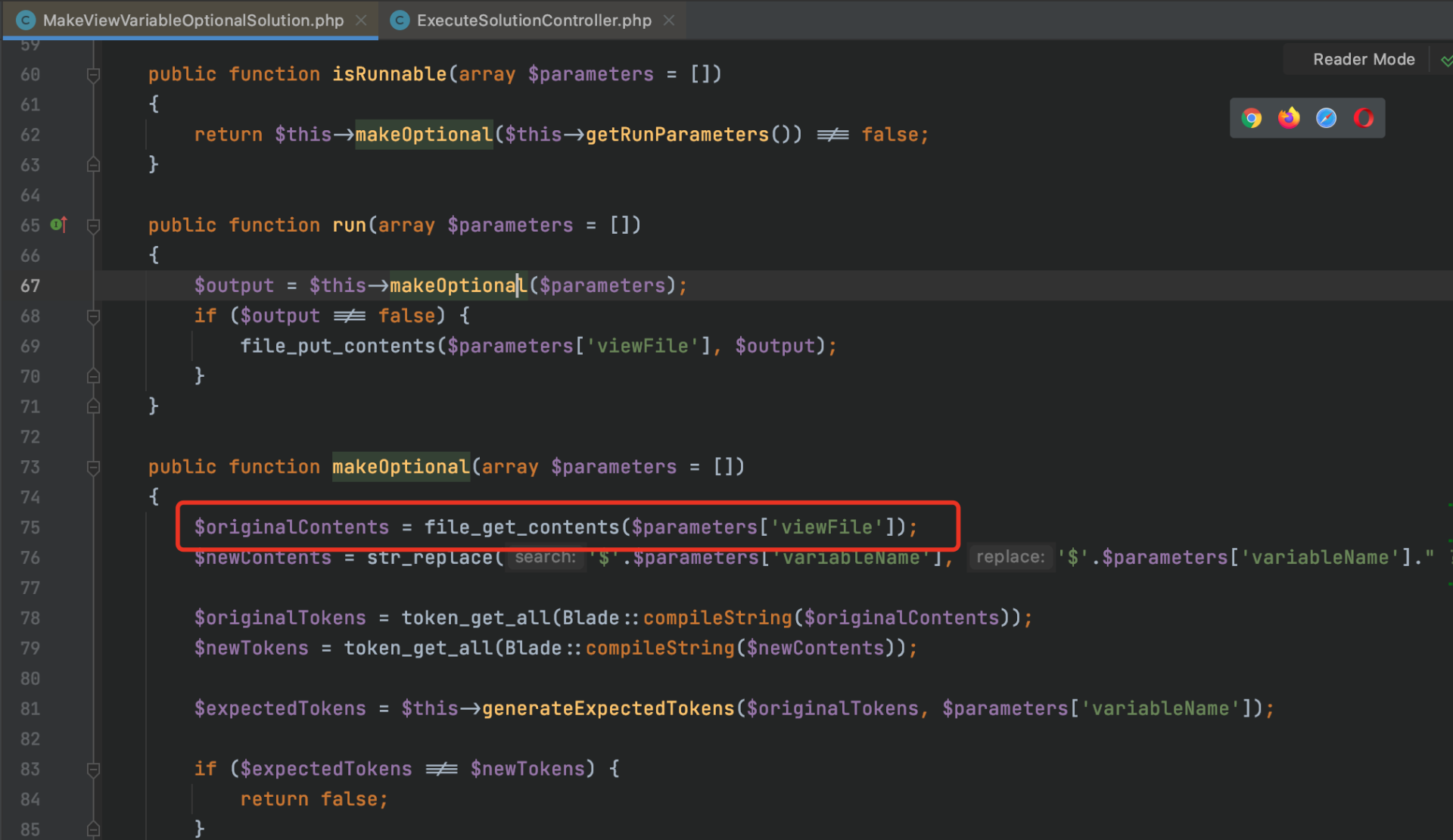Click fold end marker at line 85
The width and height of the screenshot is (1453, 840).
click(93, 829)
